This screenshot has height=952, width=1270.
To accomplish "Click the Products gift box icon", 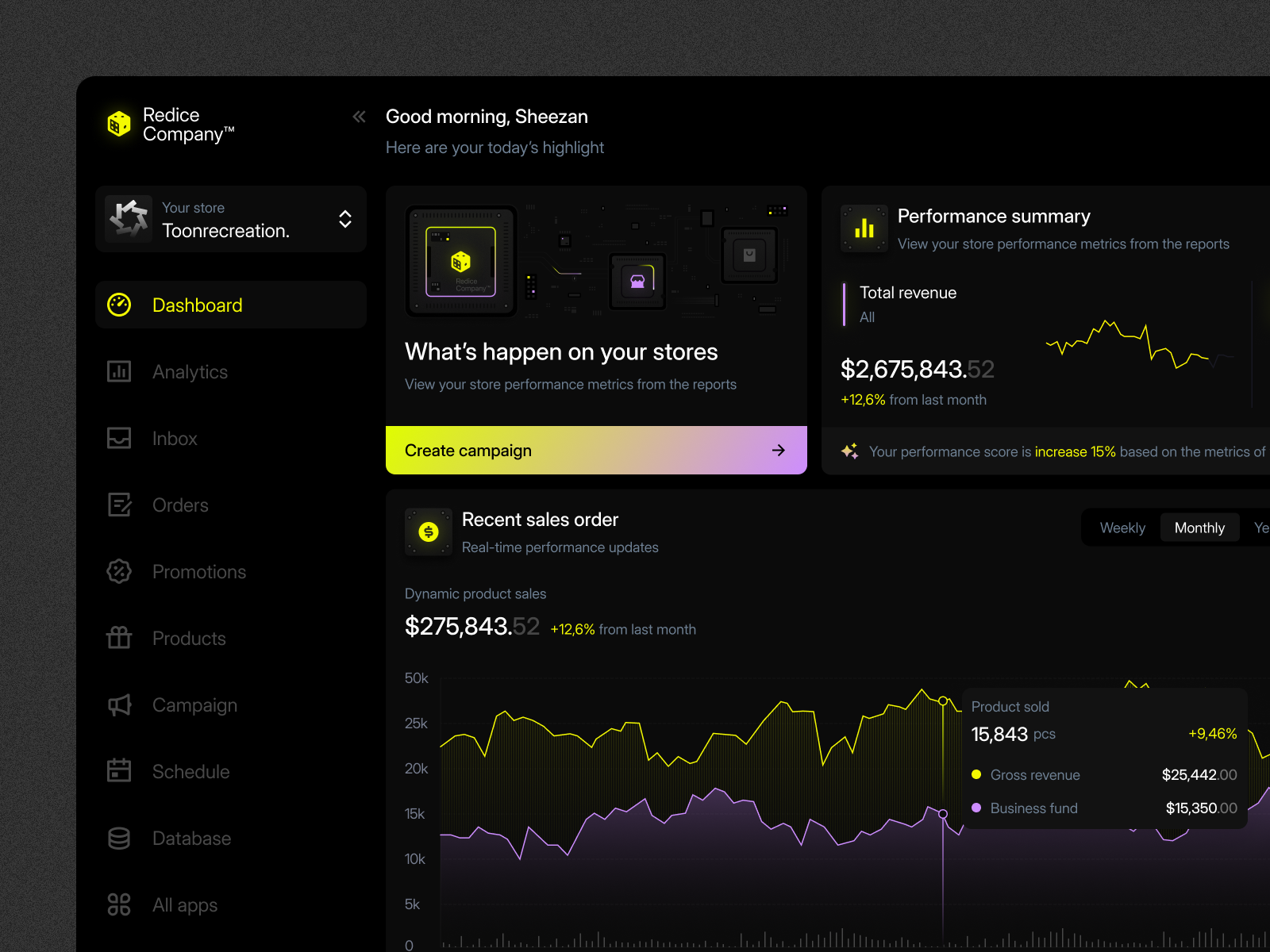I will 119,638.
